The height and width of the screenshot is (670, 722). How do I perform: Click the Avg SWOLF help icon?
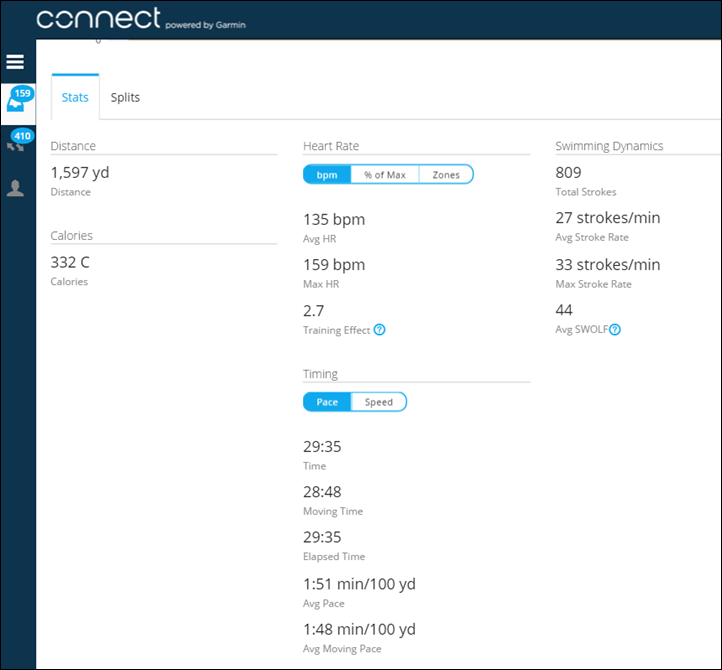[x=615, y=330]
